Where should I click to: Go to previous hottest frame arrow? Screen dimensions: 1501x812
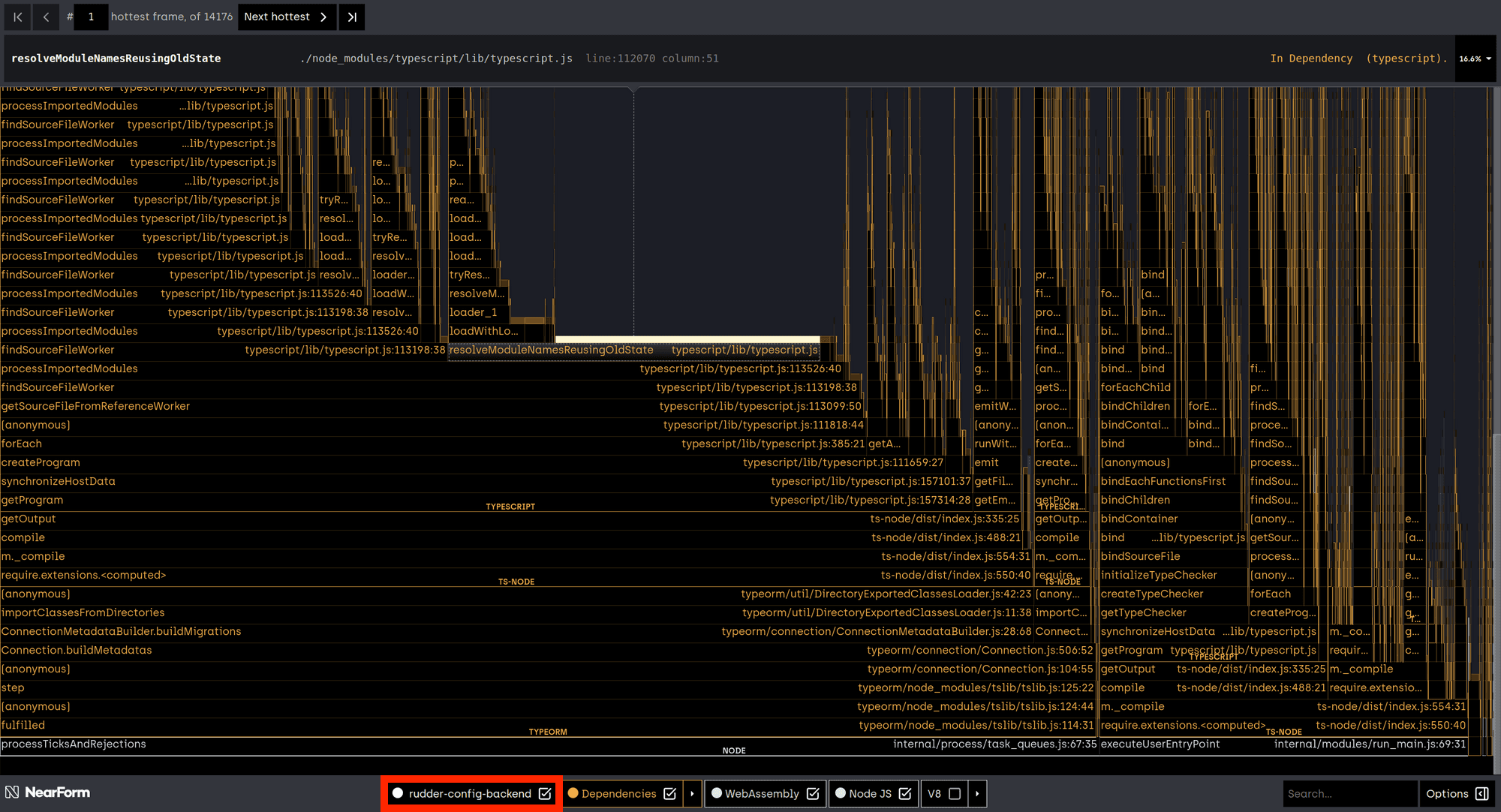coord(46,17)
